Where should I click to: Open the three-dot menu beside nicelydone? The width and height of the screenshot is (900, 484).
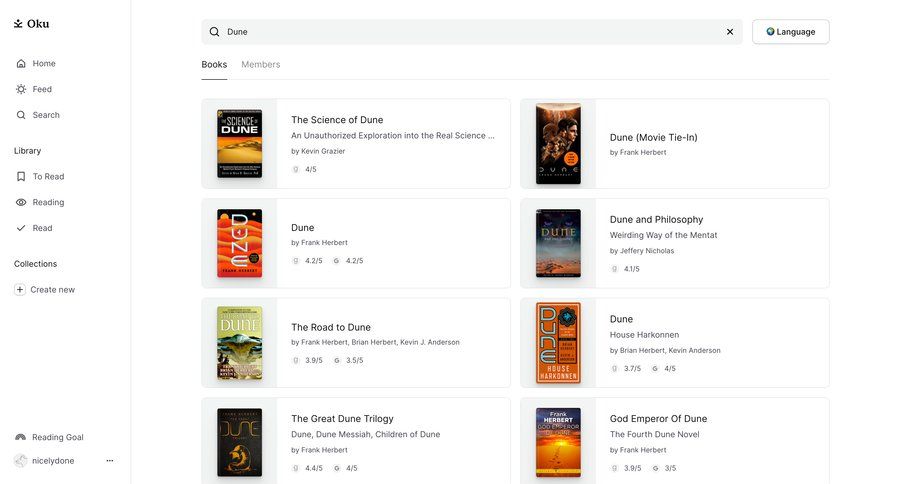coord(110,461)
